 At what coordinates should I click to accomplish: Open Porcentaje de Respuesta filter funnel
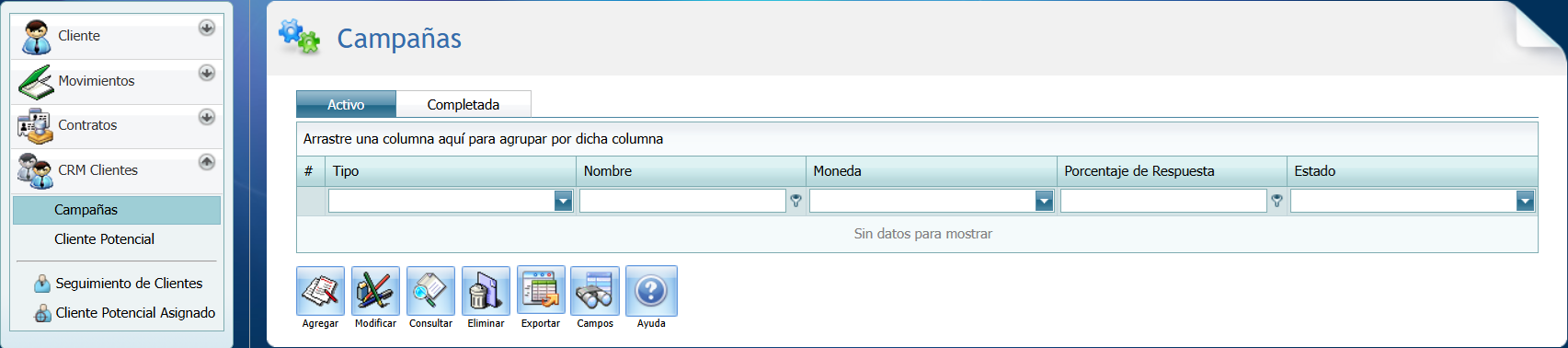click(1277, 201)
